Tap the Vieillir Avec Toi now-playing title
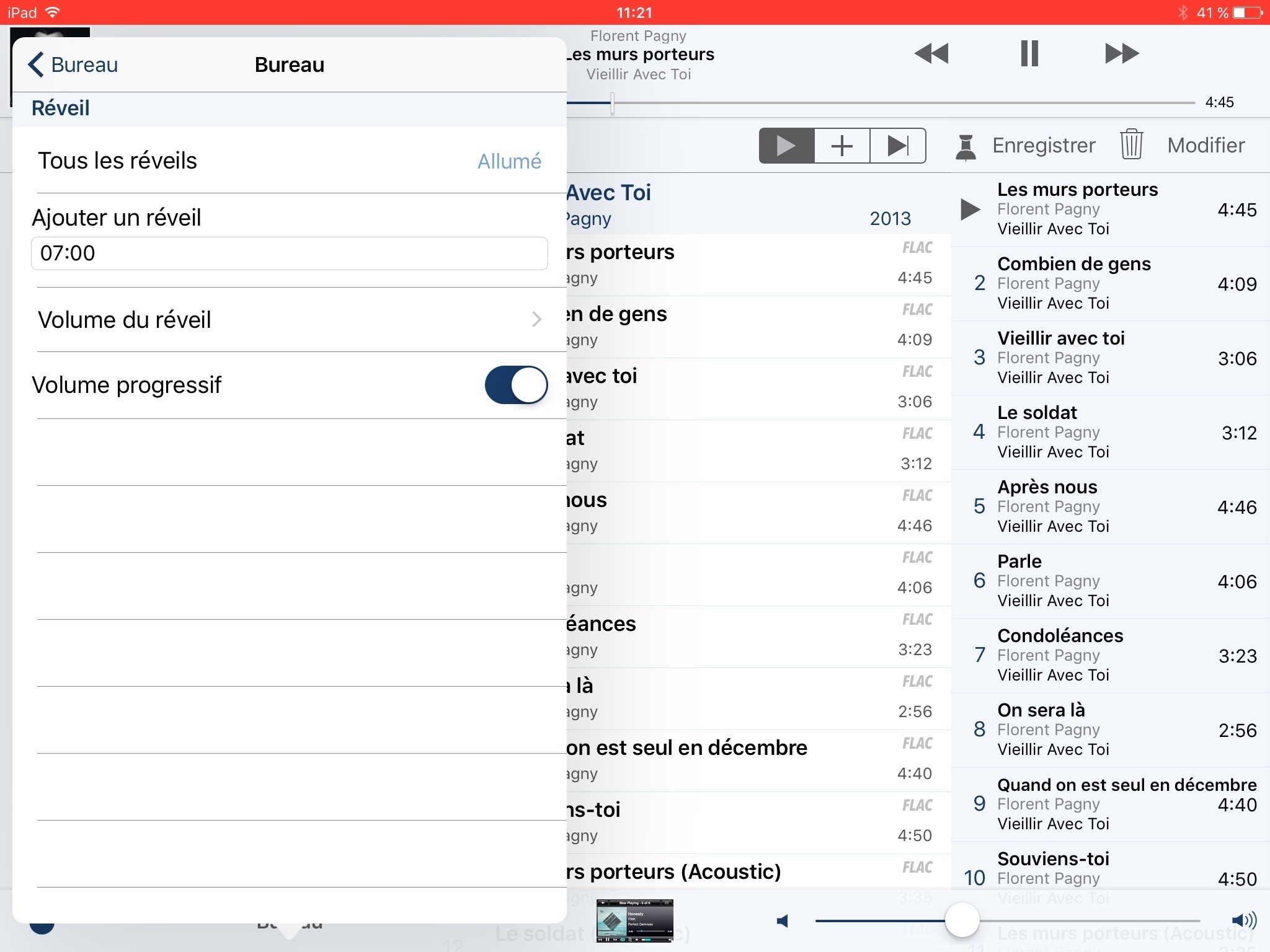The image size is (1270, 952). (638, 74)
